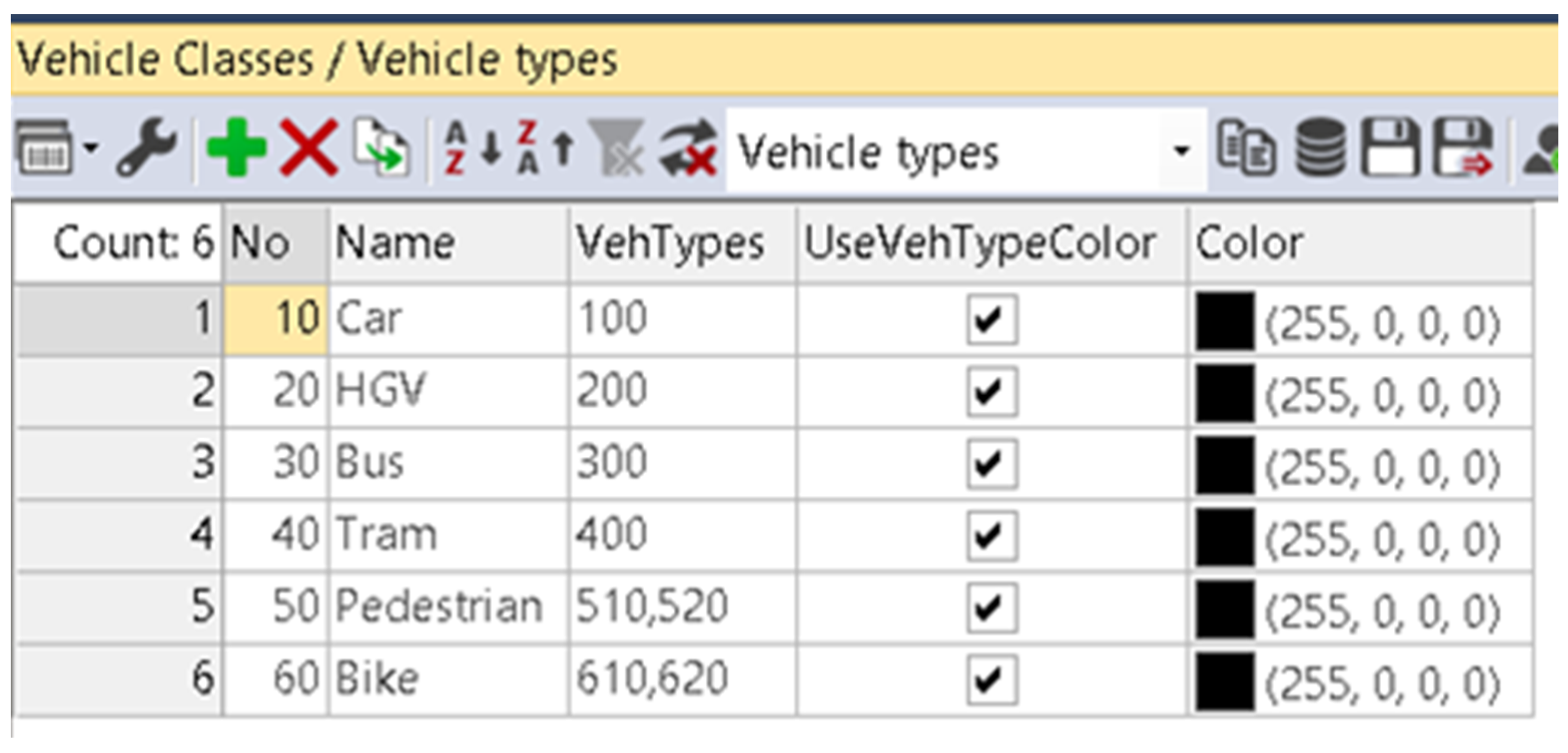Click the duplicate object icon

[382, 148]
